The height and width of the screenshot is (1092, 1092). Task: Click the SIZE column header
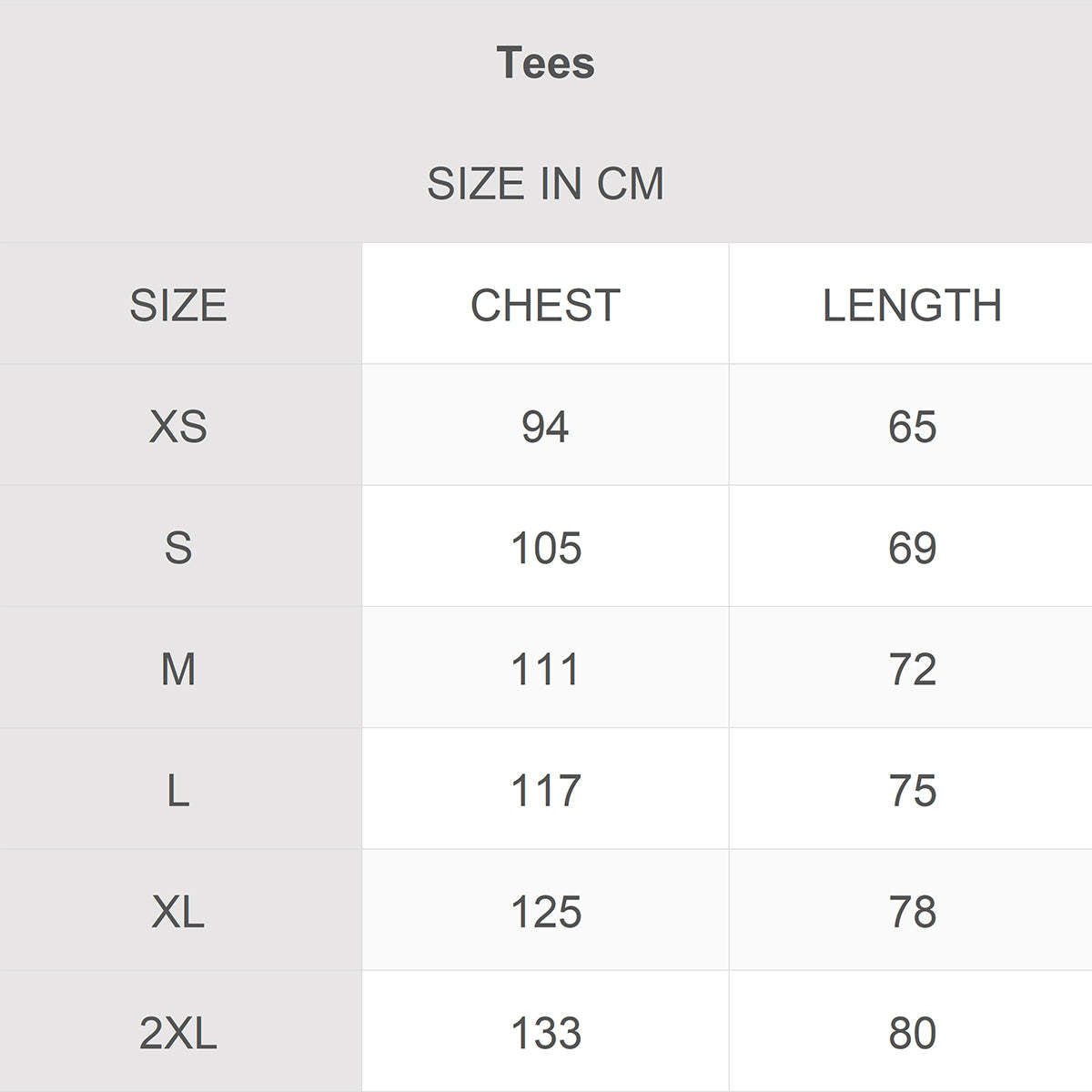coord(178,305)
